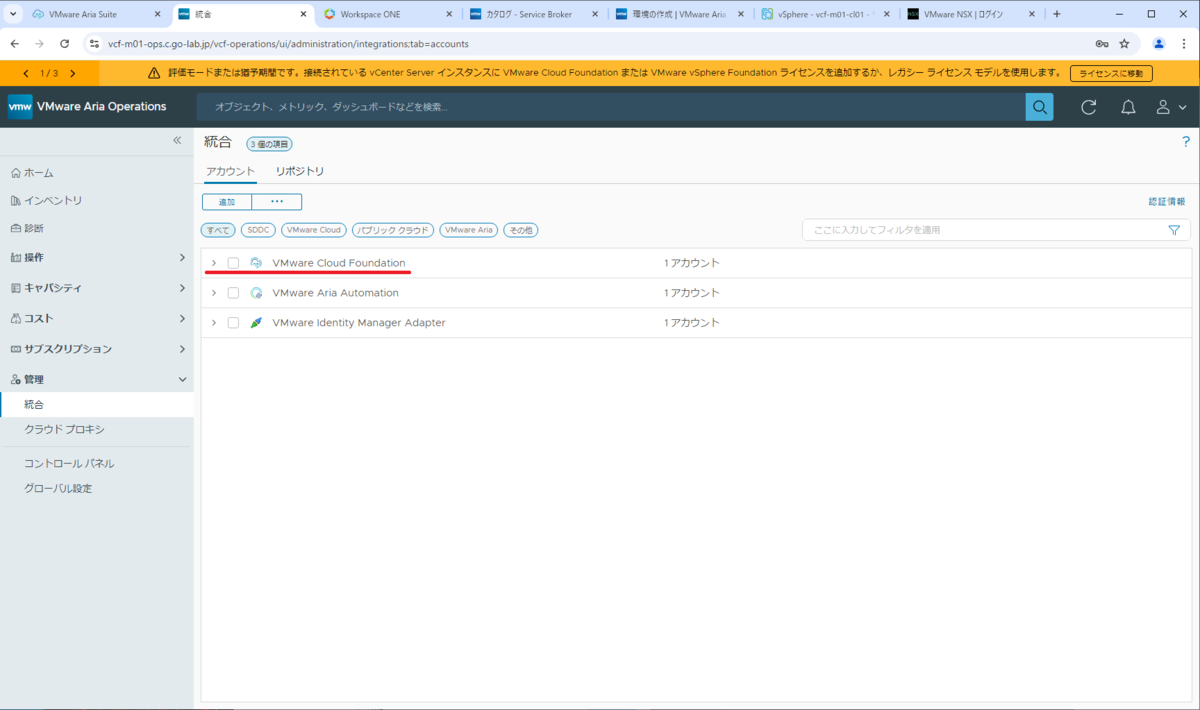Viewport: 1200px width, 710px height.
Task: Select the すべて filter chip
Action: (x=218, y=230)
